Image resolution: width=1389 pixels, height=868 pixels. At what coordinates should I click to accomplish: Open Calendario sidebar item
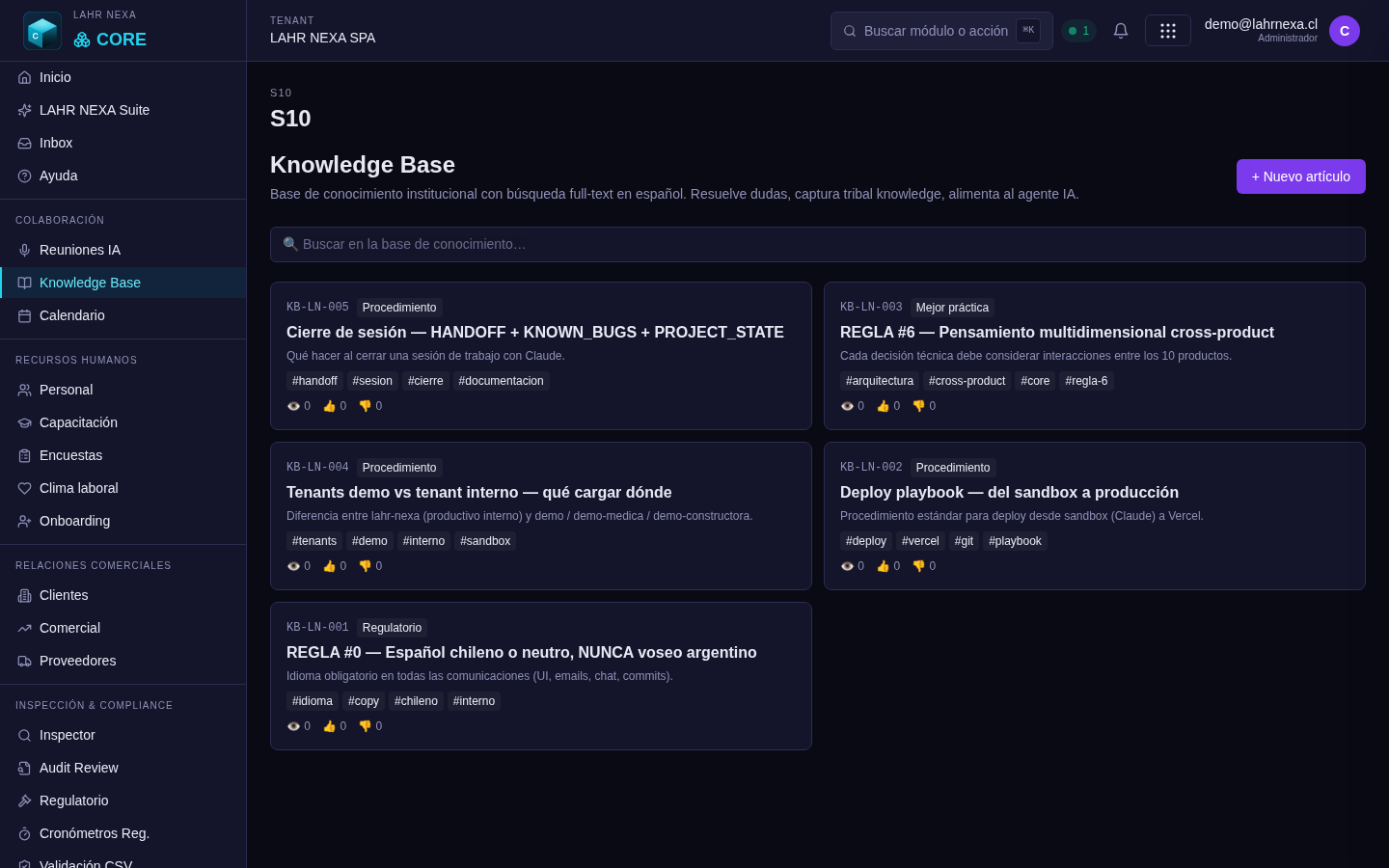click(x=123, y=315)
